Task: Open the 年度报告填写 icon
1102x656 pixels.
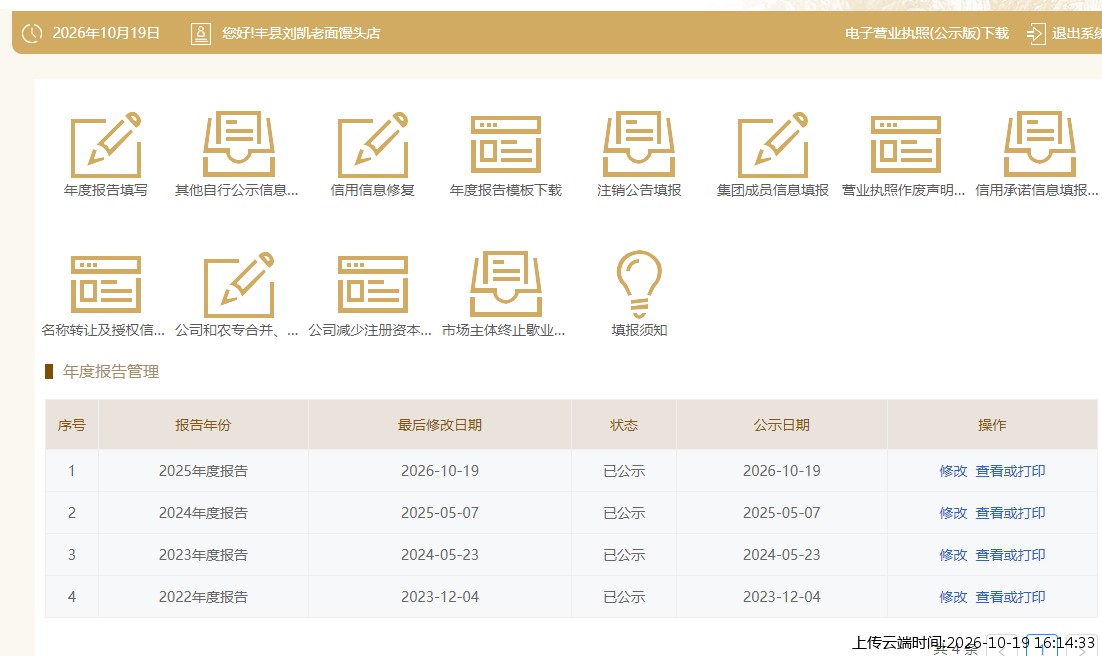Action: [x=106, y=145]
